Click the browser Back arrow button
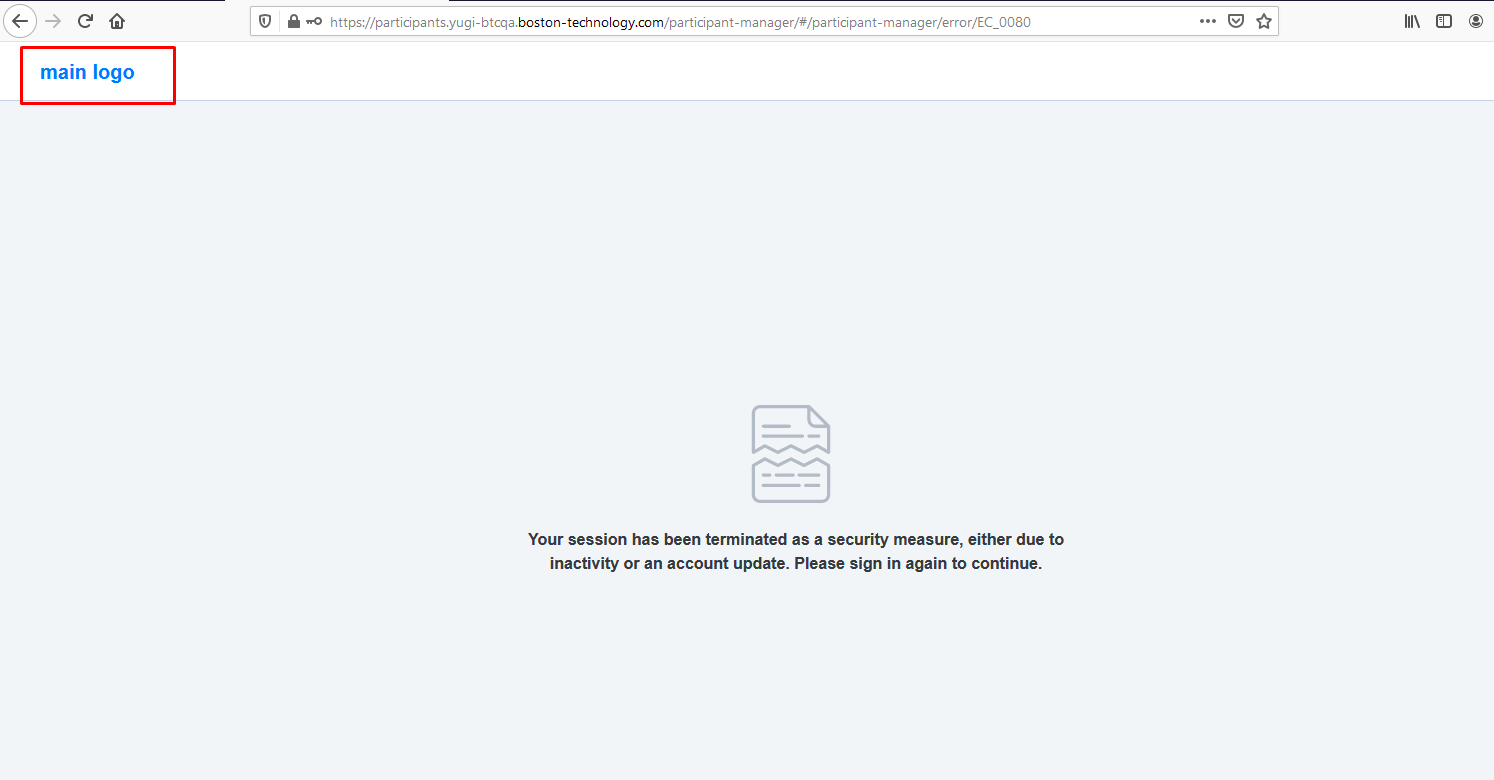 (20, 21)
